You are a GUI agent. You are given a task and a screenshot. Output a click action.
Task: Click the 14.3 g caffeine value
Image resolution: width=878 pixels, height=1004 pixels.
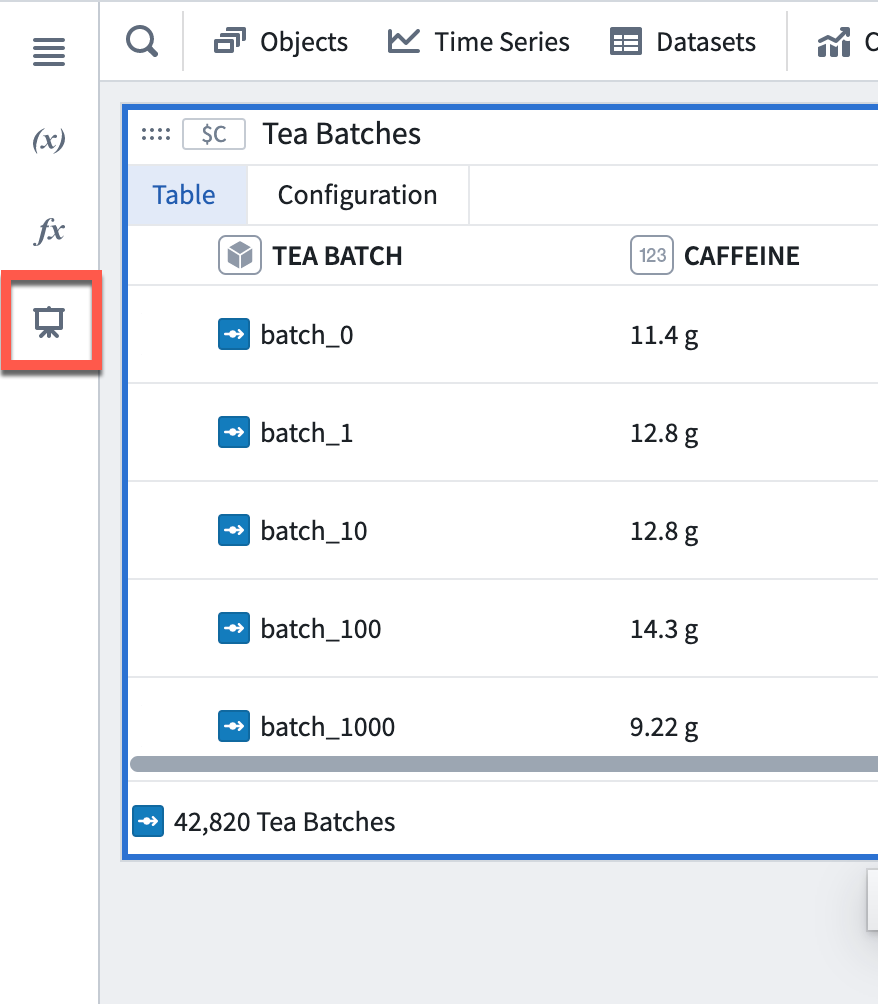click(664, 629)
